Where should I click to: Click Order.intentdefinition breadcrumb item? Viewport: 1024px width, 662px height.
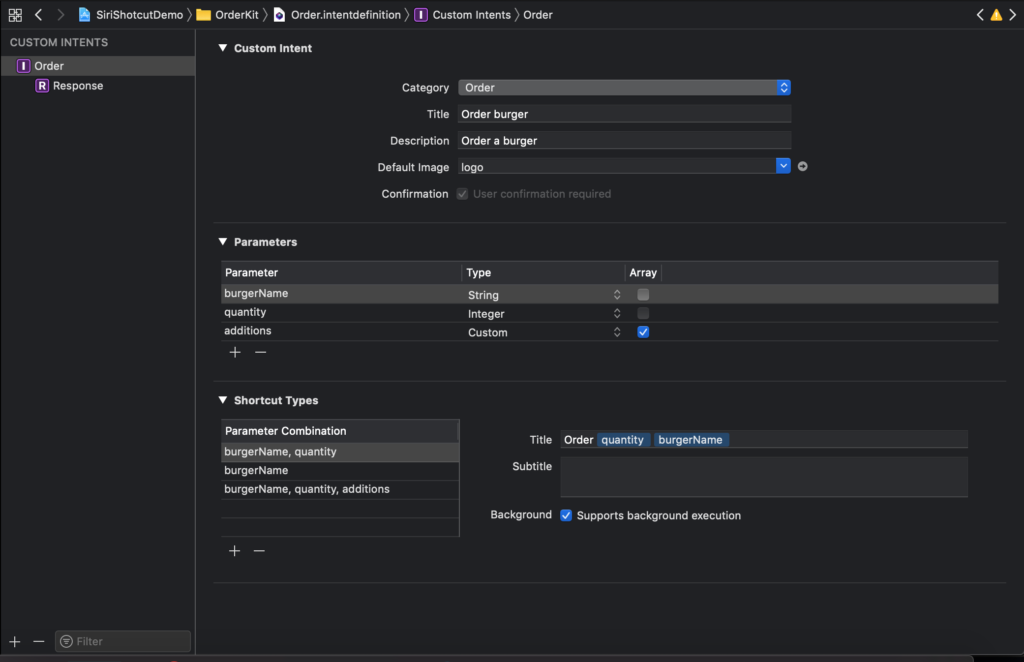[345, 14]
